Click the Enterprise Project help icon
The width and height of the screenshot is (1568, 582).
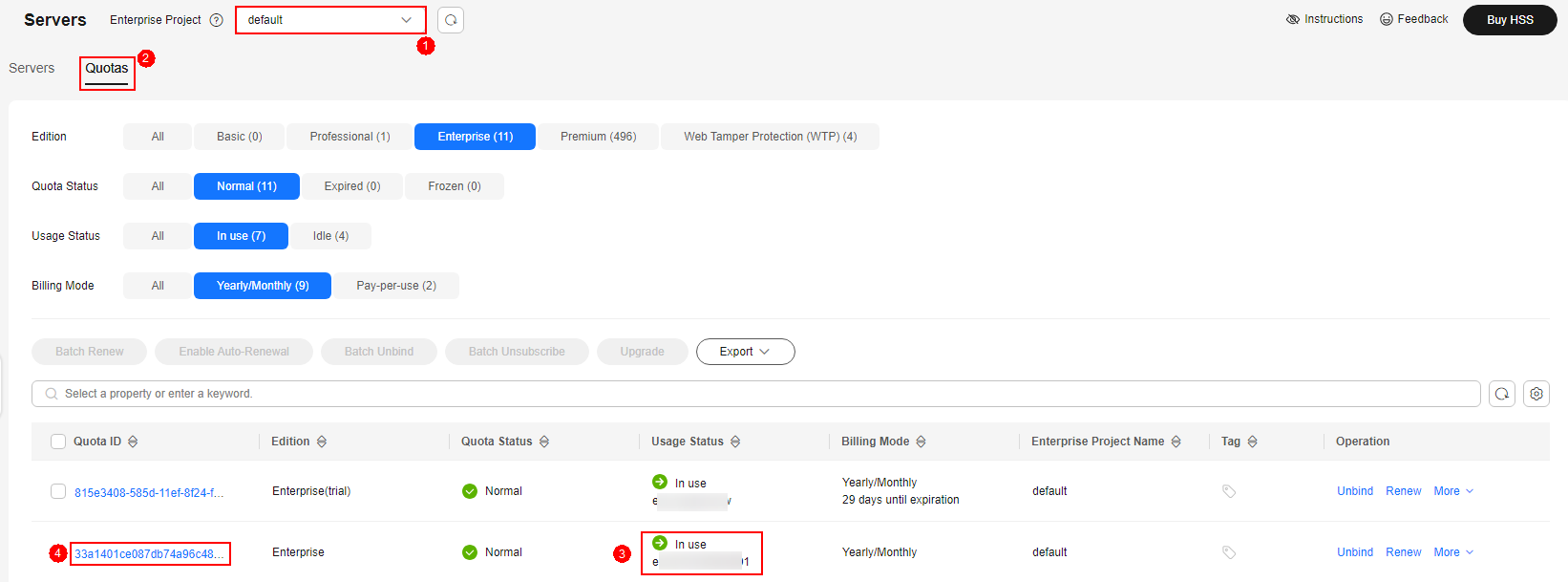[x=216, y=20]
